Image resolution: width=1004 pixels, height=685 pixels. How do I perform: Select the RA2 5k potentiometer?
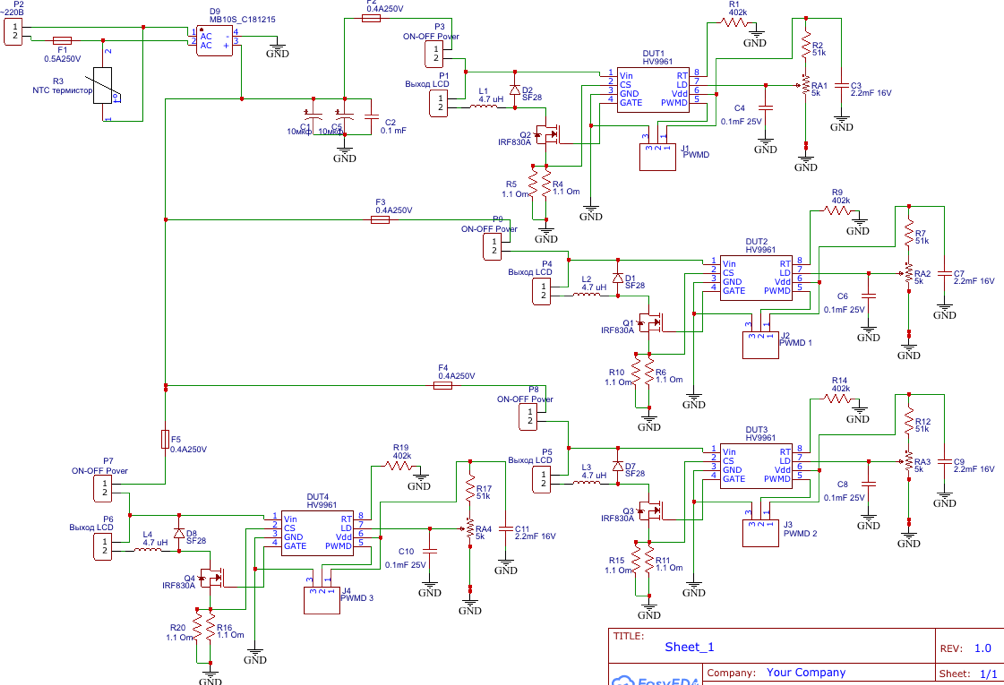(x=908, y=273)
